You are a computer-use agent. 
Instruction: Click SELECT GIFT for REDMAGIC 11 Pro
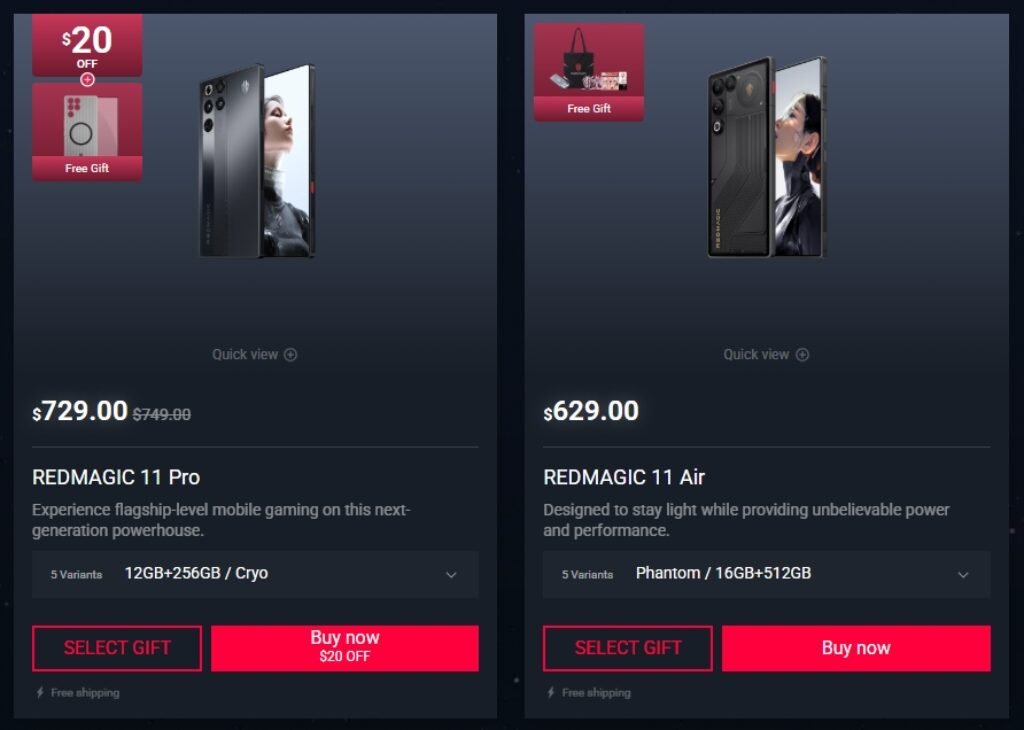[x=117, y=648]
